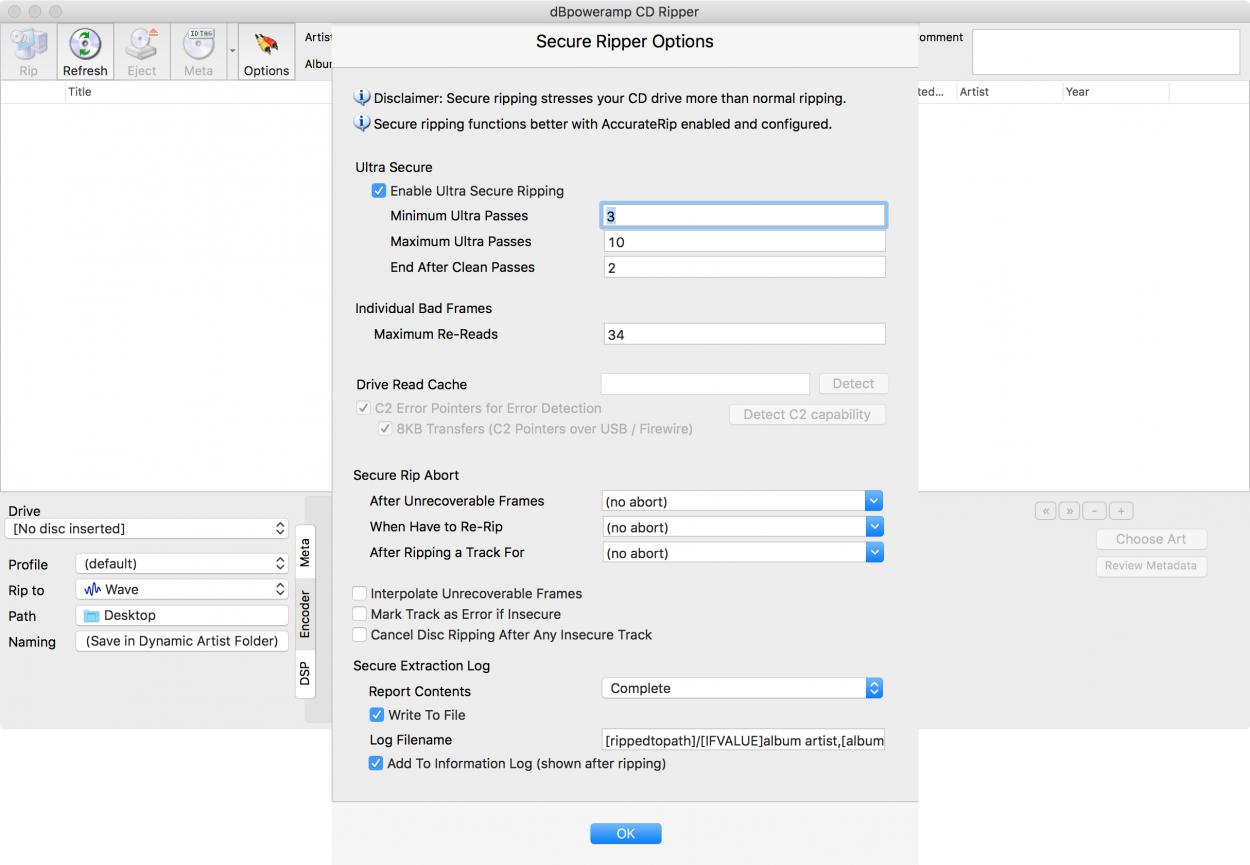Click the Log Filename field
1250x865 pixels.
click(x=744, y=741)
